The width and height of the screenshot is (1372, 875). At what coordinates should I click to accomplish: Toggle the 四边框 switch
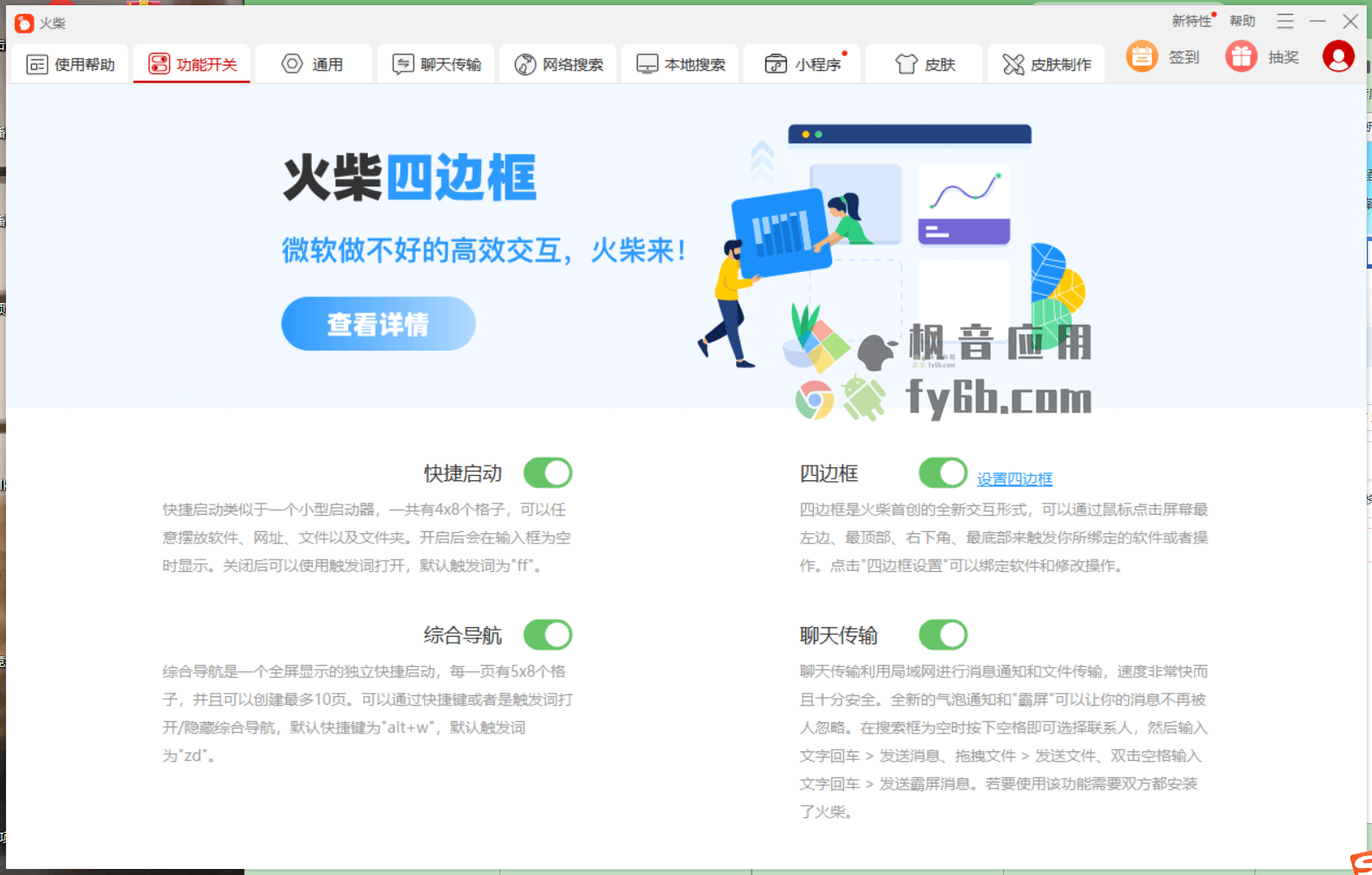tap(943, 473)
